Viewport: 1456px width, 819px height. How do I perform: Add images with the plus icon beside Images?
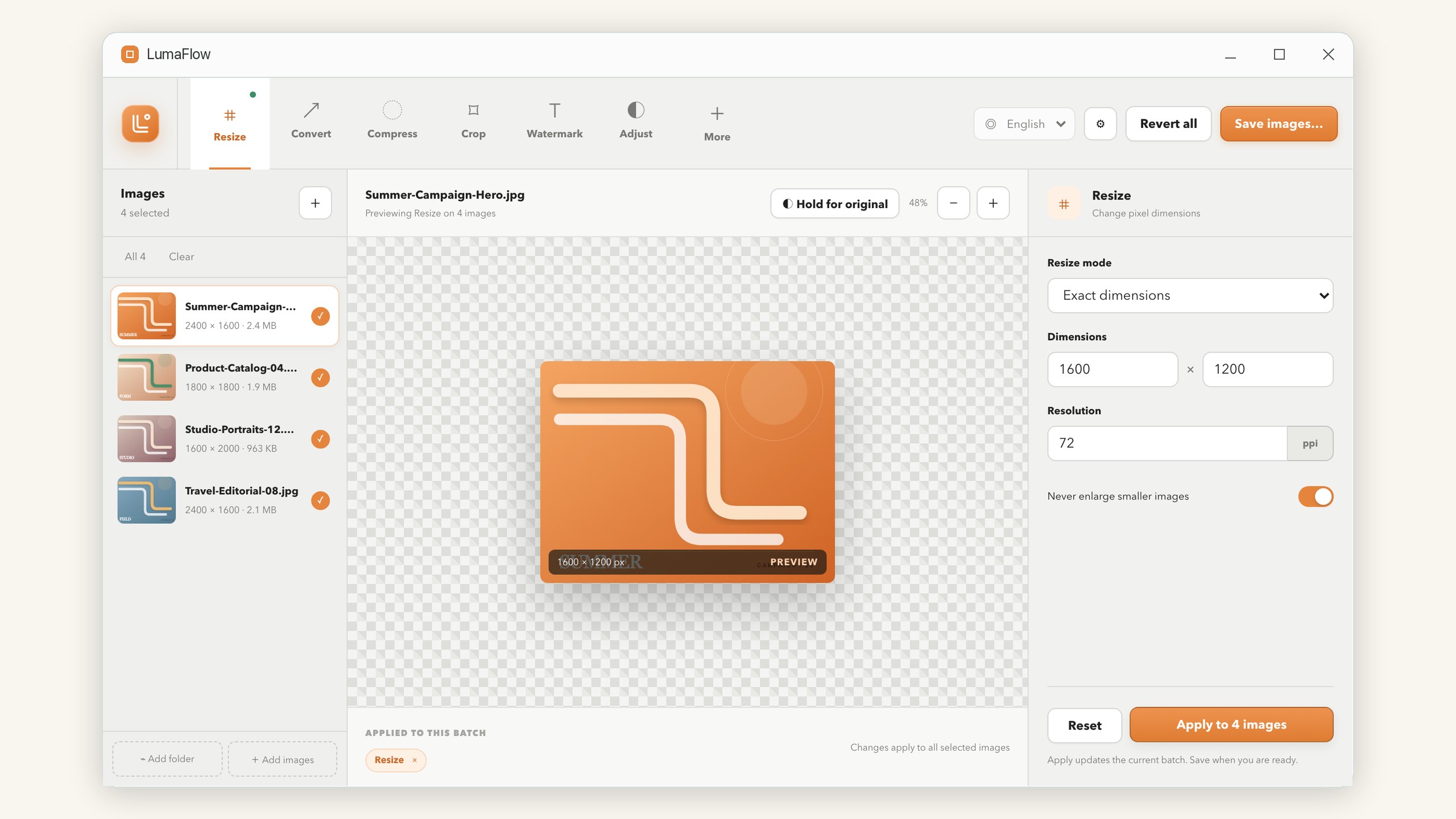pyautogui.click(x=315, y=203)
